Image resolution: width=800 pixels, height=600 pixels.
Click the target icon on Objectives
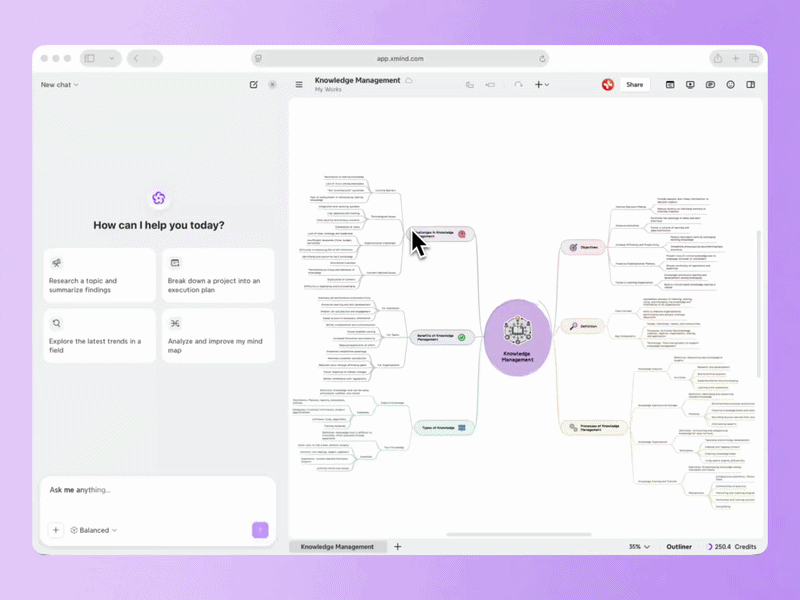[573, 247]
